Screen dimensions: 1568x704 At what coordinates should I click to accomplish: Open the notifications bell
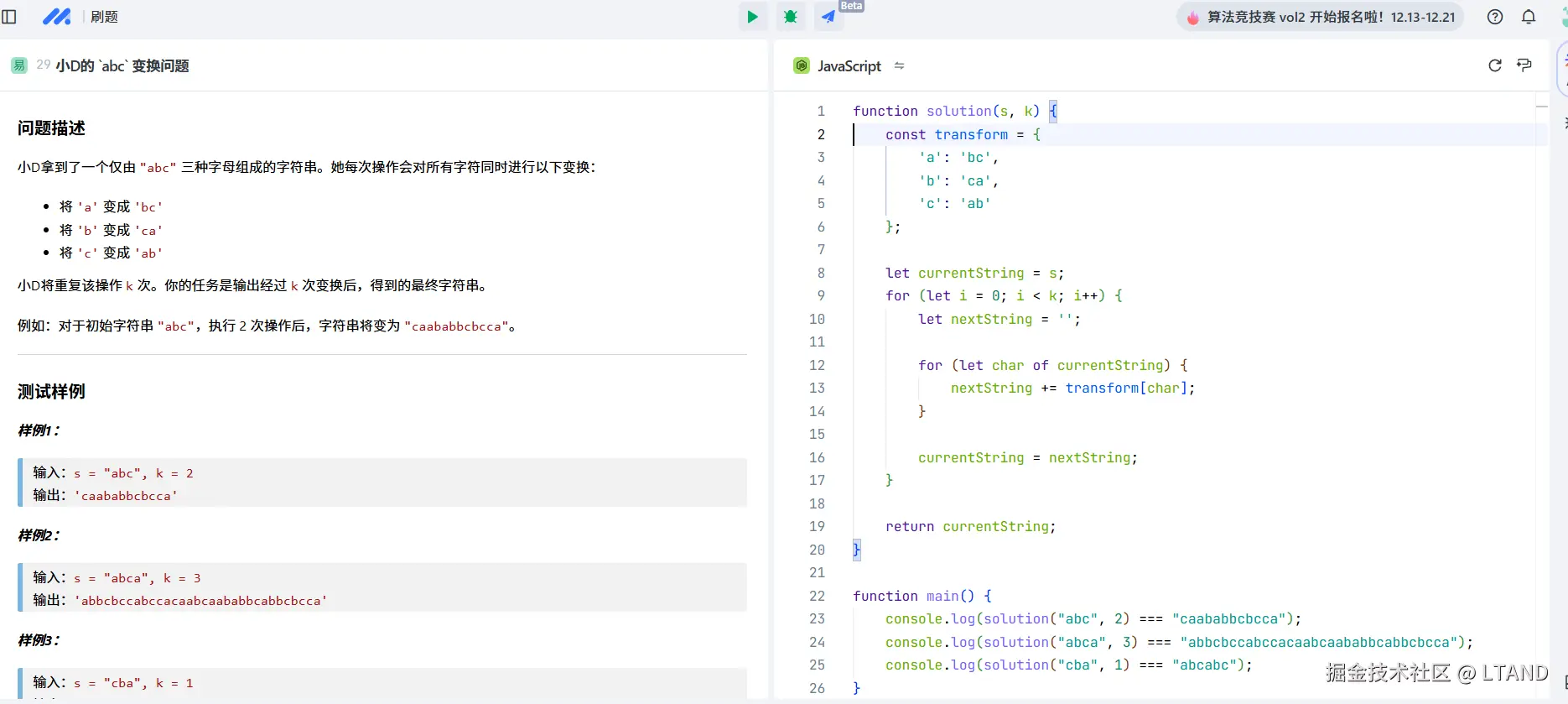coord(1529,17)
